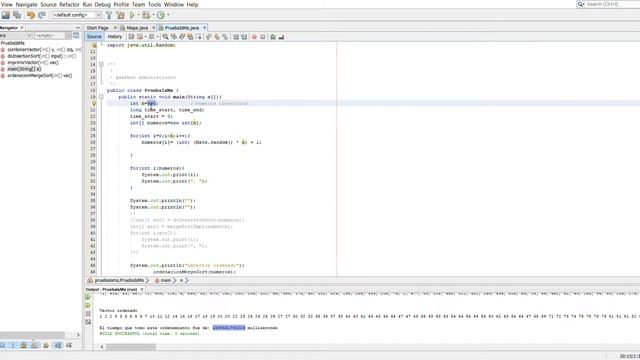Open the Profile menu
The height and width of the screenshot is (360, 640).
121,4
